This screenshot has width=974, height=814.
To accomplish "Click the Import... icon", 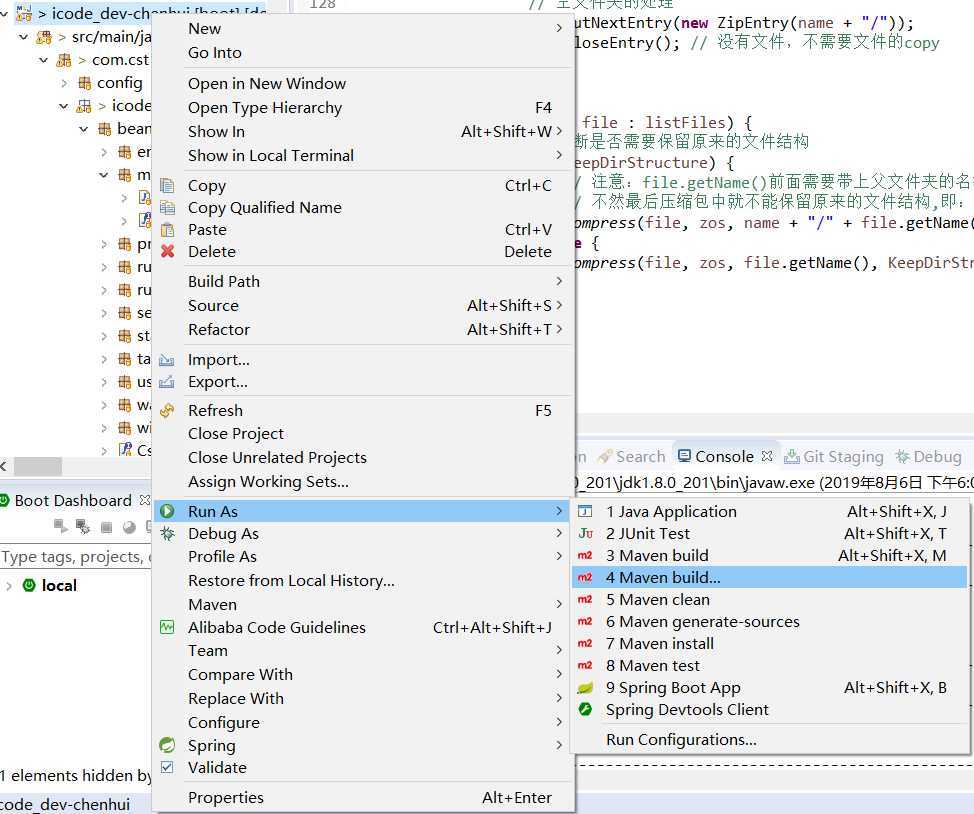I will pyautogui.click(x=166, y=360).
